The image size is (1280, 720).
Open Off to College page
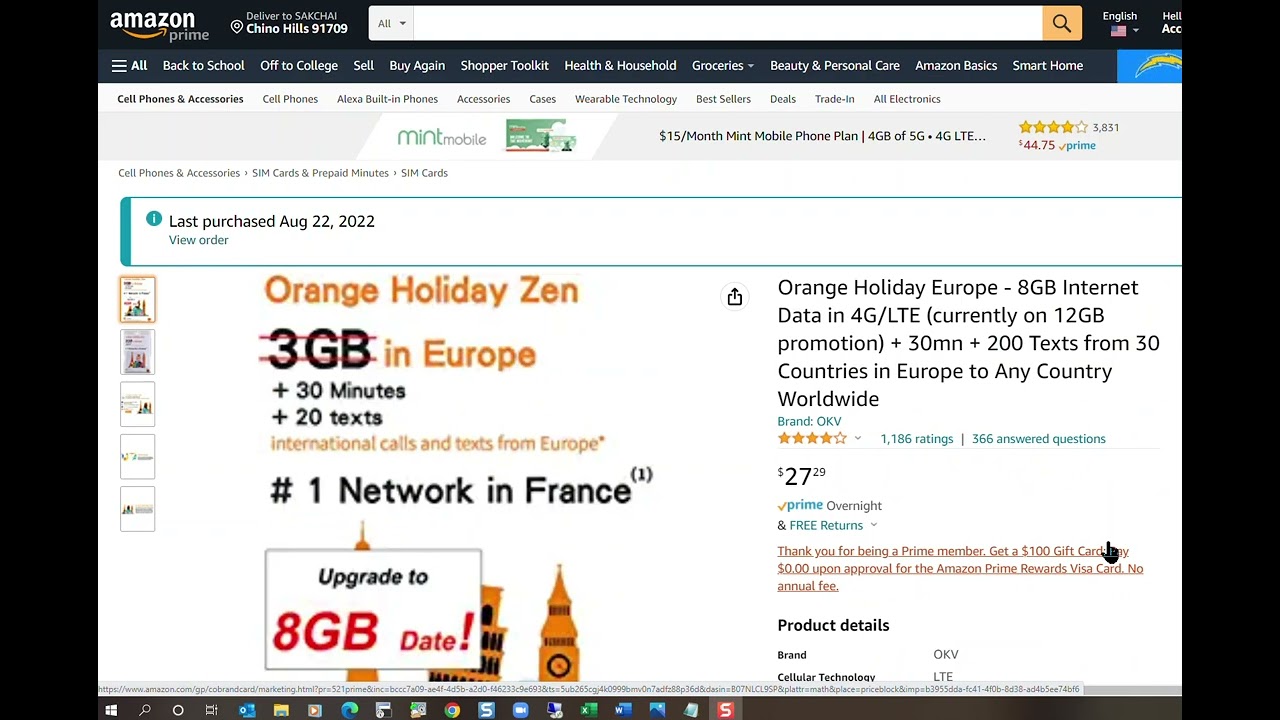(x=299, y=66)
